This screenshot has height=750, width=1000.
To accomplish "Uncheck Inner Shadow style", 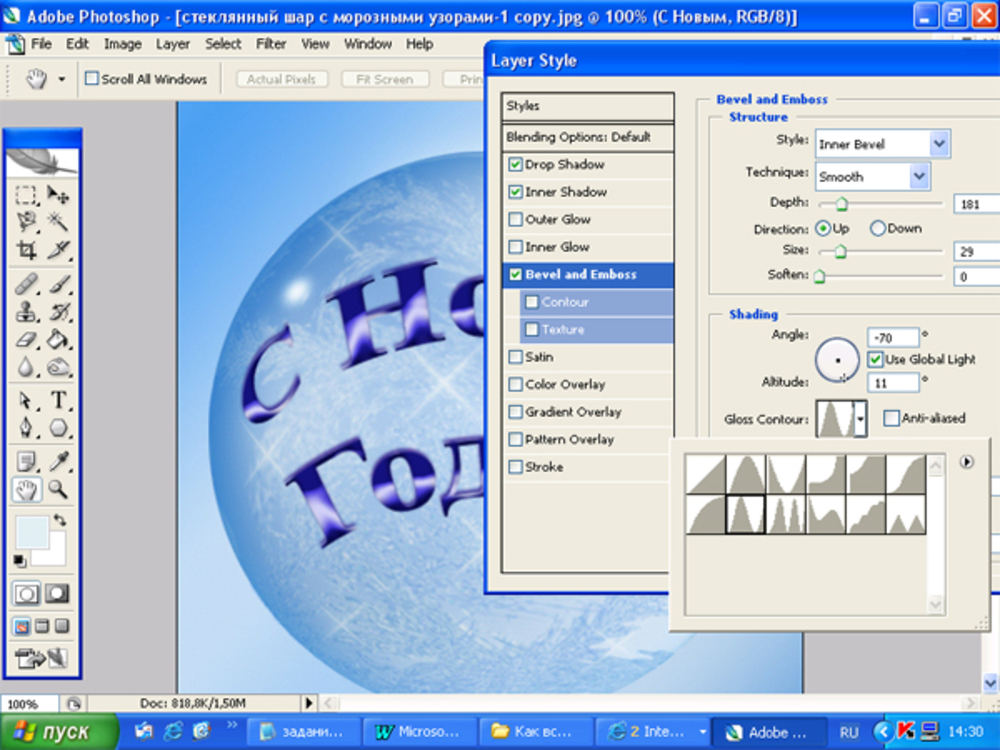I will point(515,192).
